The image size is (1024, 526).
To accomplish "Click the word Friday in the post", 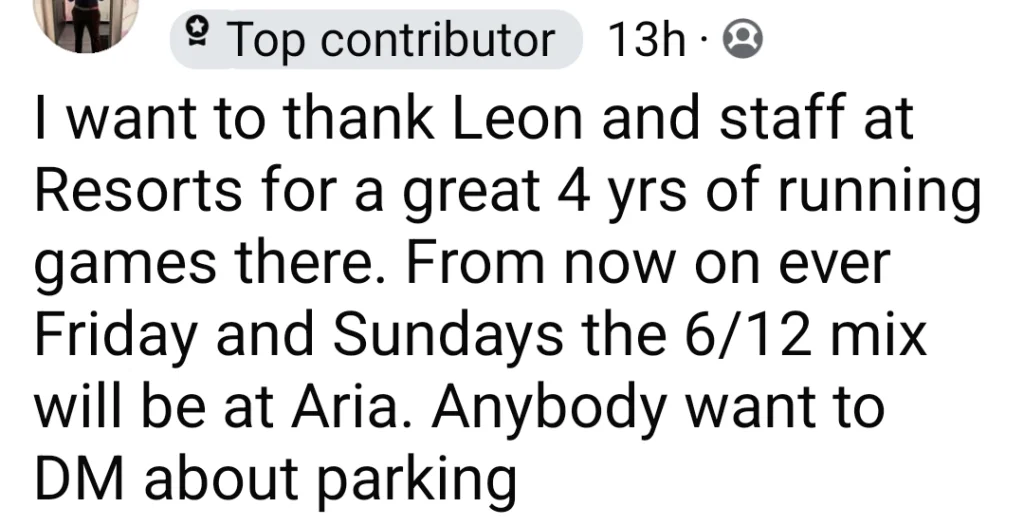I will (115, 336).
